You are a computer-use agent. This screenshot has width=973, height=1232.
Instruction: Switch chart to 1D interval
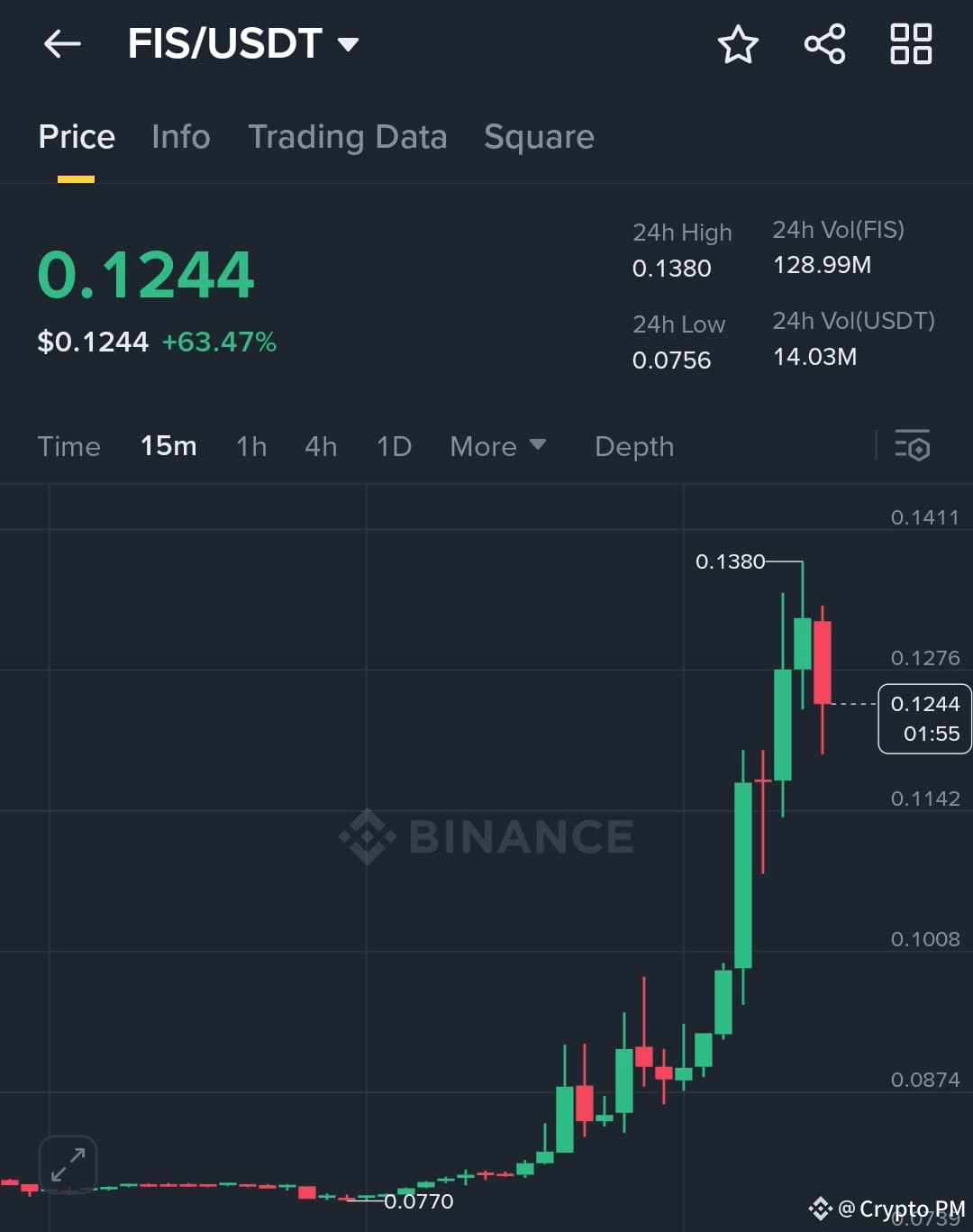tap(394, 446)
